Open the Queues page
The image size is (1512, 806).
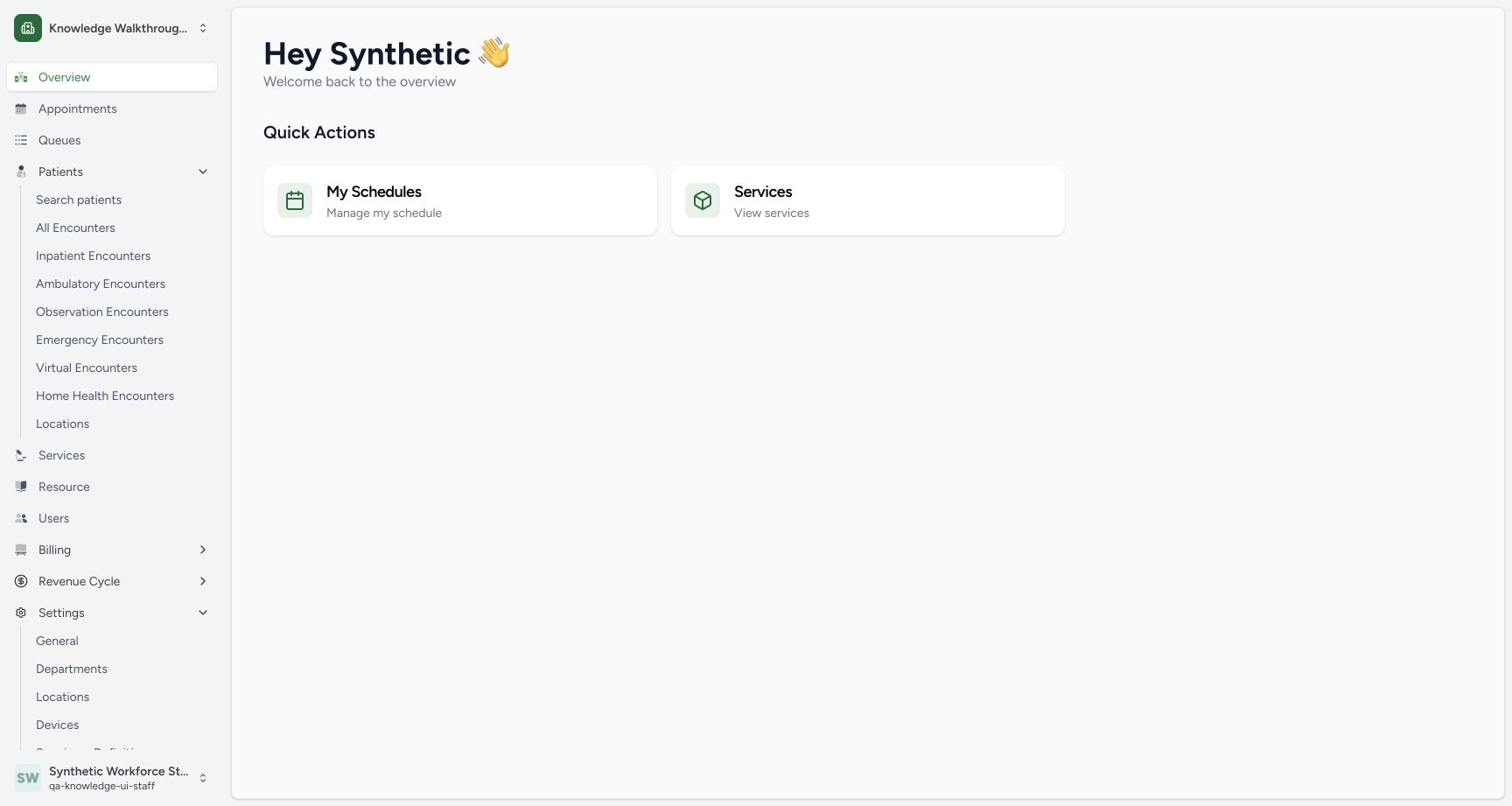pyautogui.click(x=112, y=140)
